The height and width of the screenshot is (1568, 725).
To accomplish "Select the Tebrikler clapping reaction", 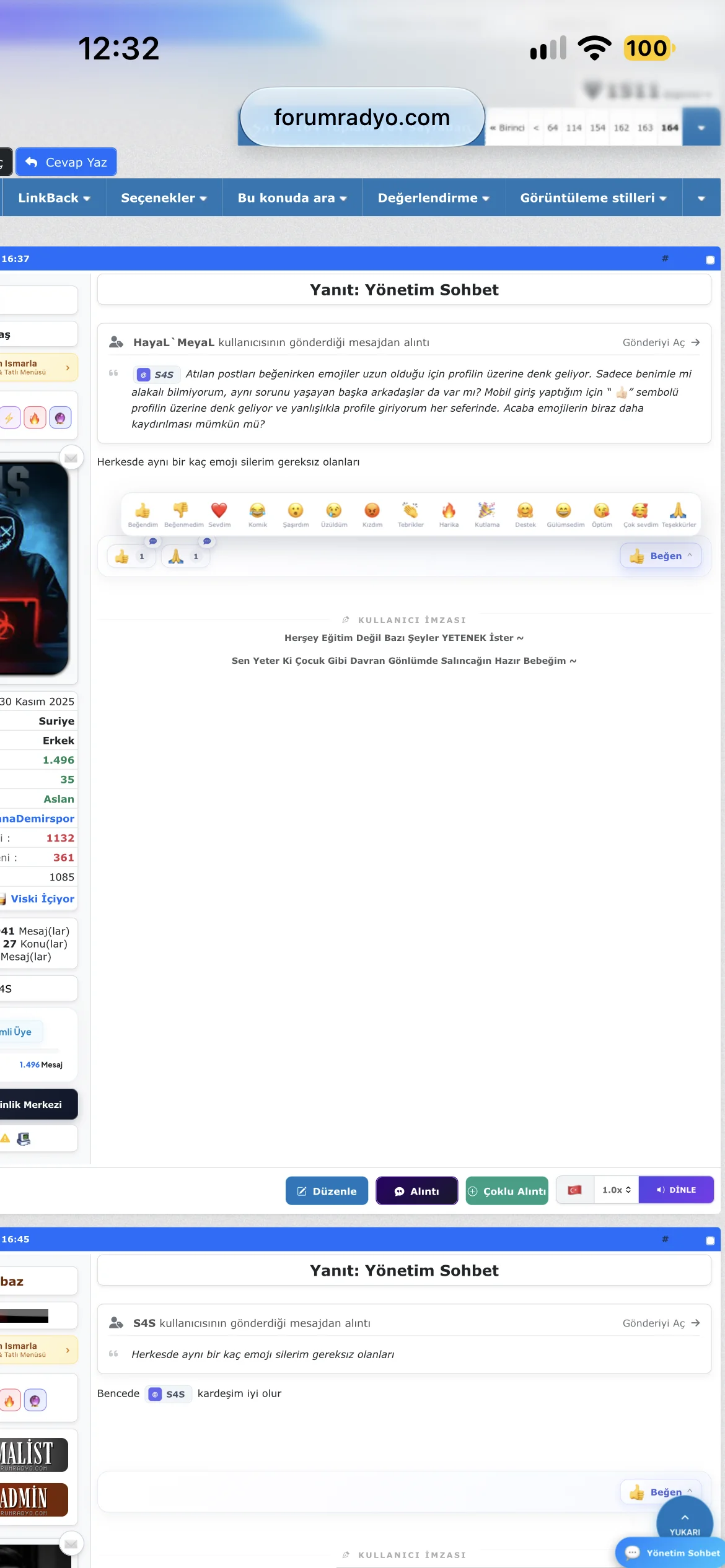I will coord(410,514).
